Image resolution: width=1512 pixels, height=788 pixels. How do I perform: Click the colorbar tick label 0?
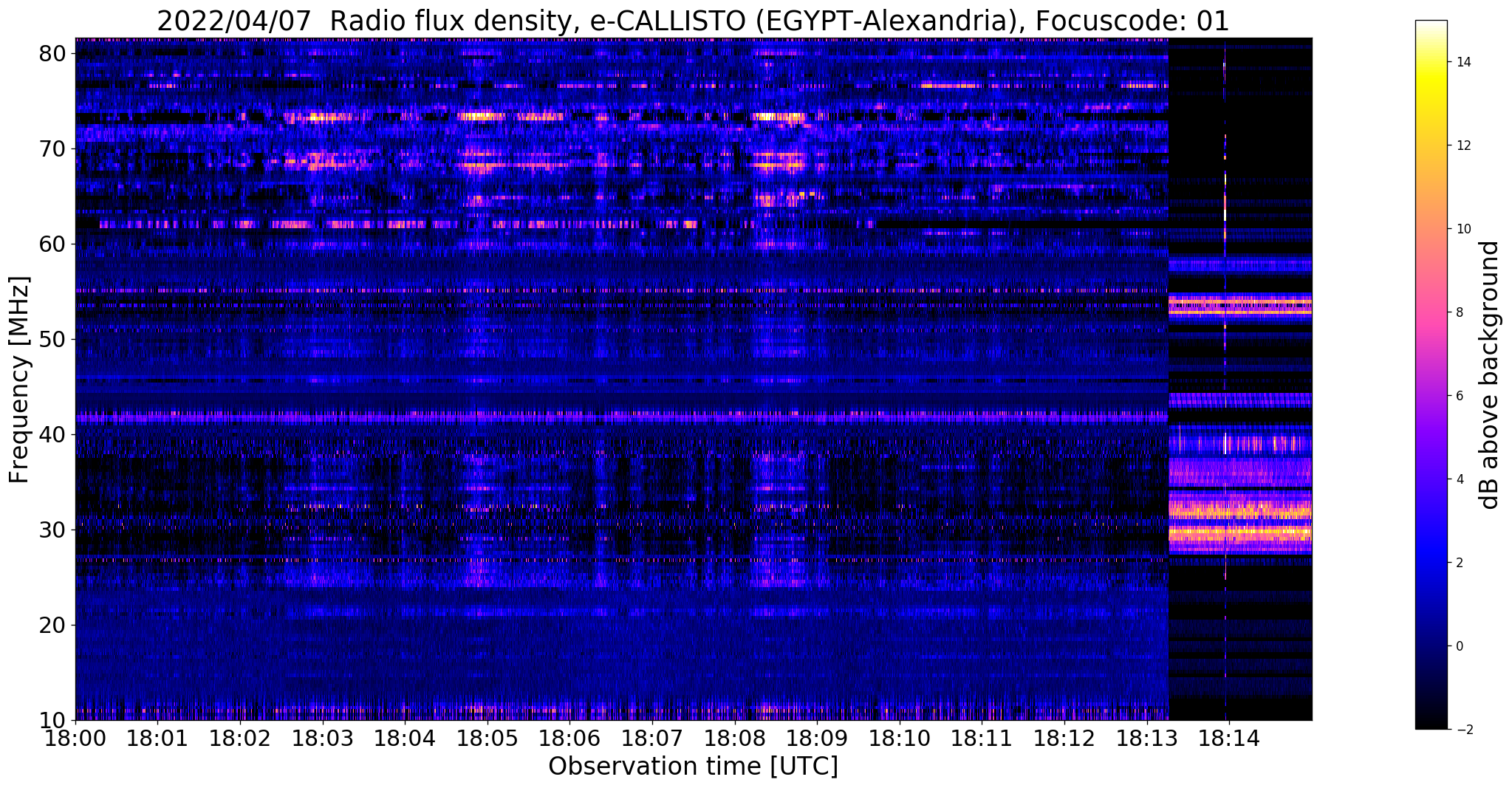[1457, 646]
